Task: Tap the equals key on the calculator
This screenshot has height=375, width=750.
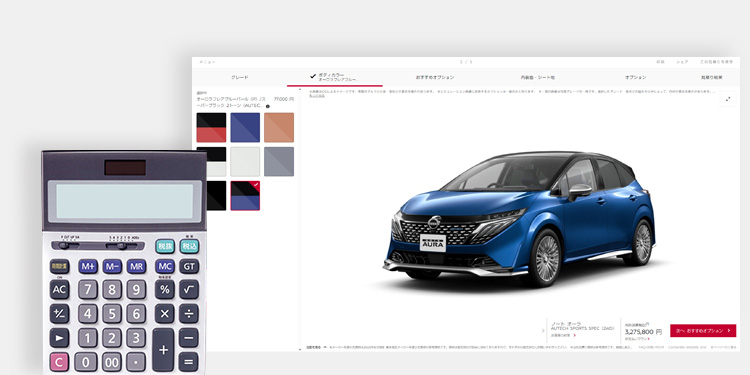Action: click(x=189, y=362)
